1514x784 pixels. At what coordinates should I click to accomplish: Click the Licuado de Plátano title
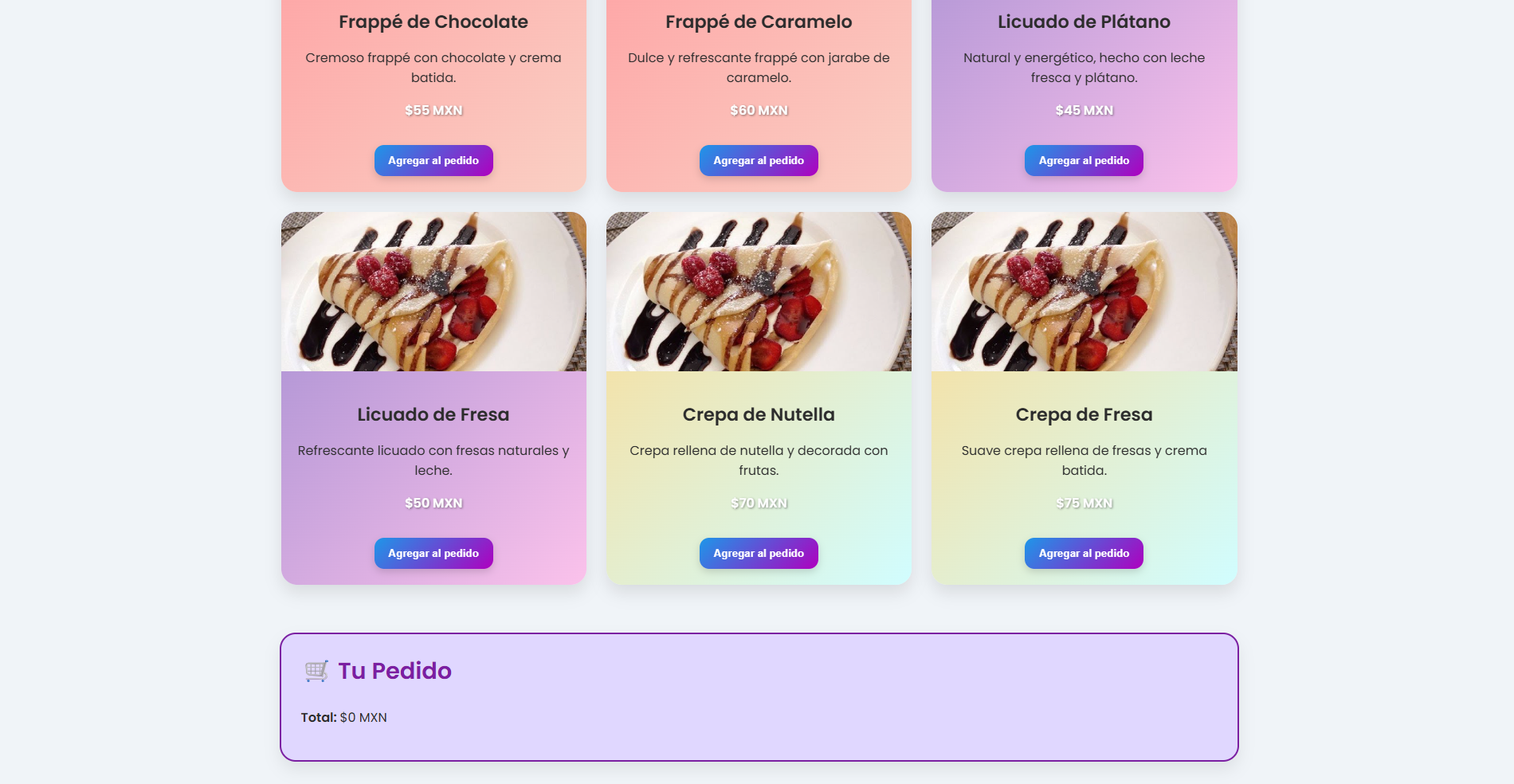[x=1084, y=22]
